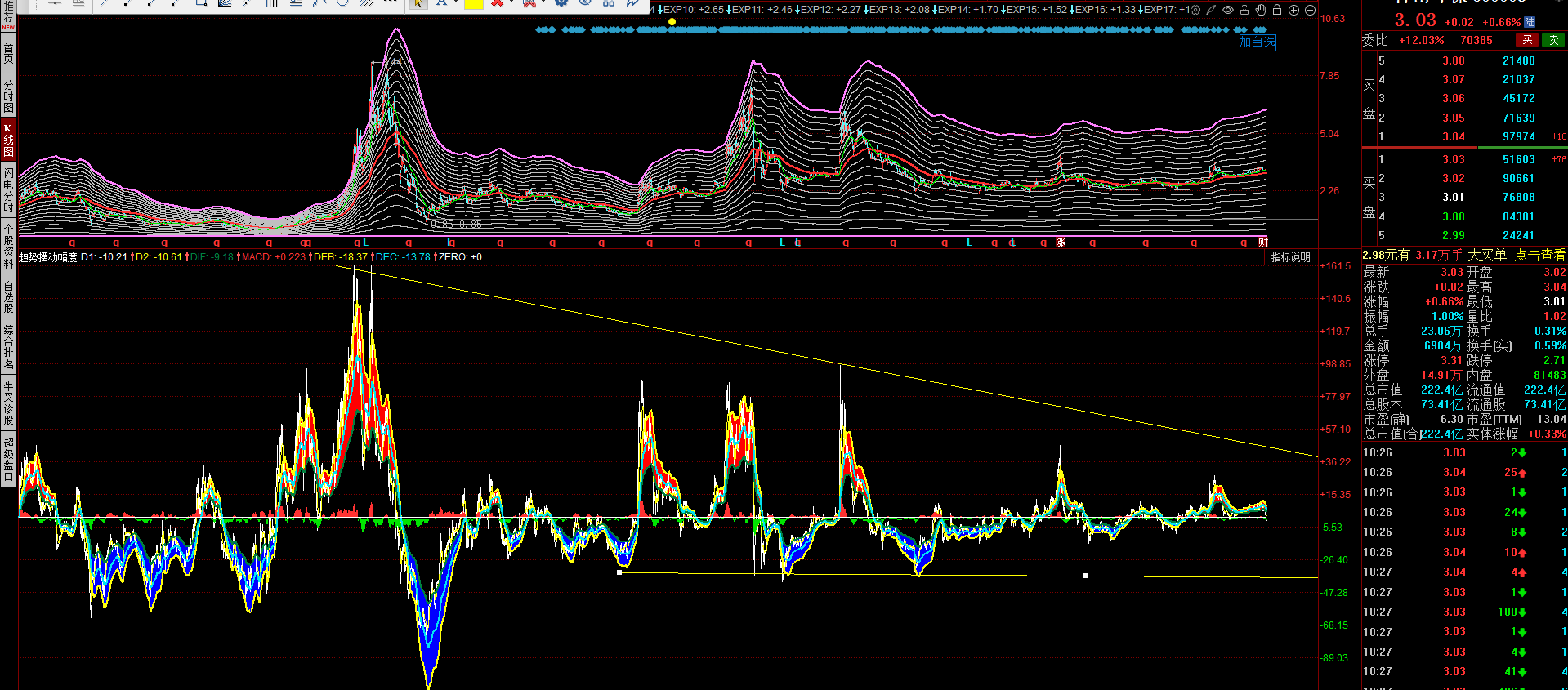Screen dimensions: 1568x690
Task: Click the yellow color swatch in toolbar
Action: coord(474,3)
